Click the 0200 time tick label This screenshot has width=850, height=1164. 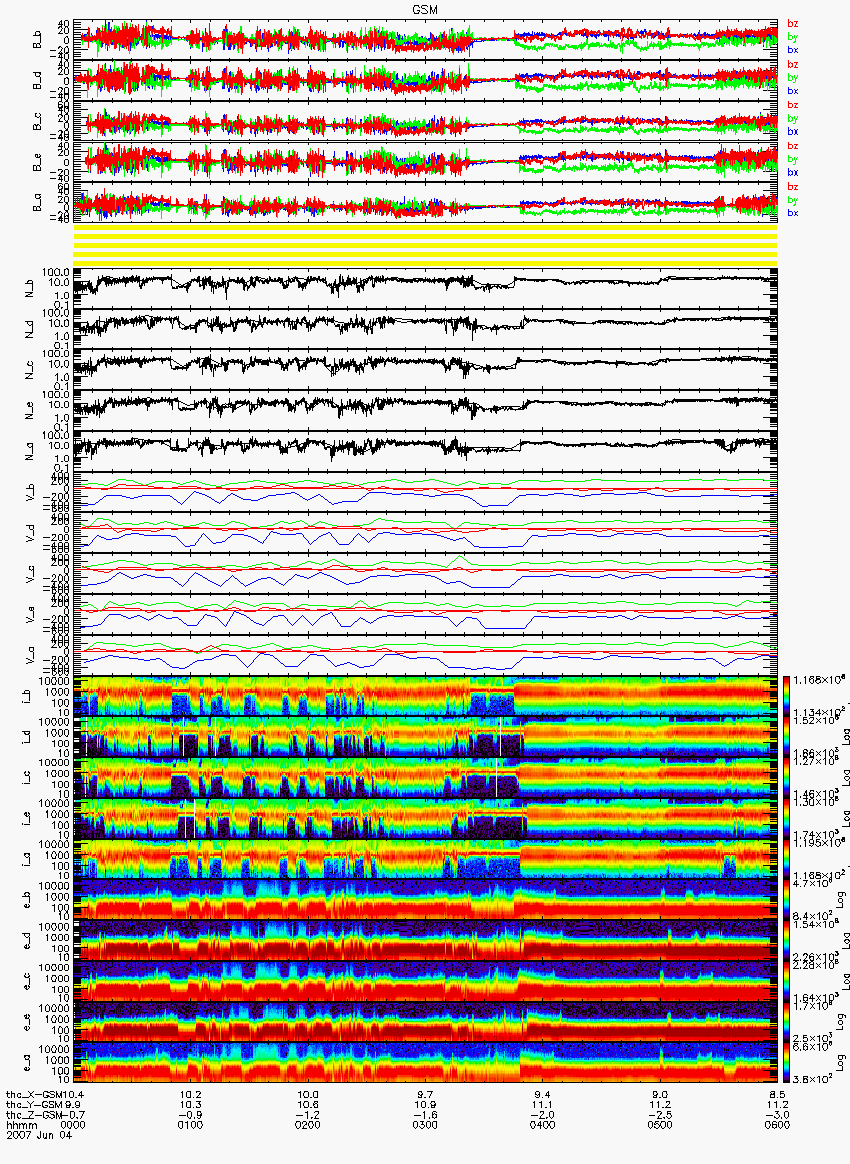tap(308, 1125)
